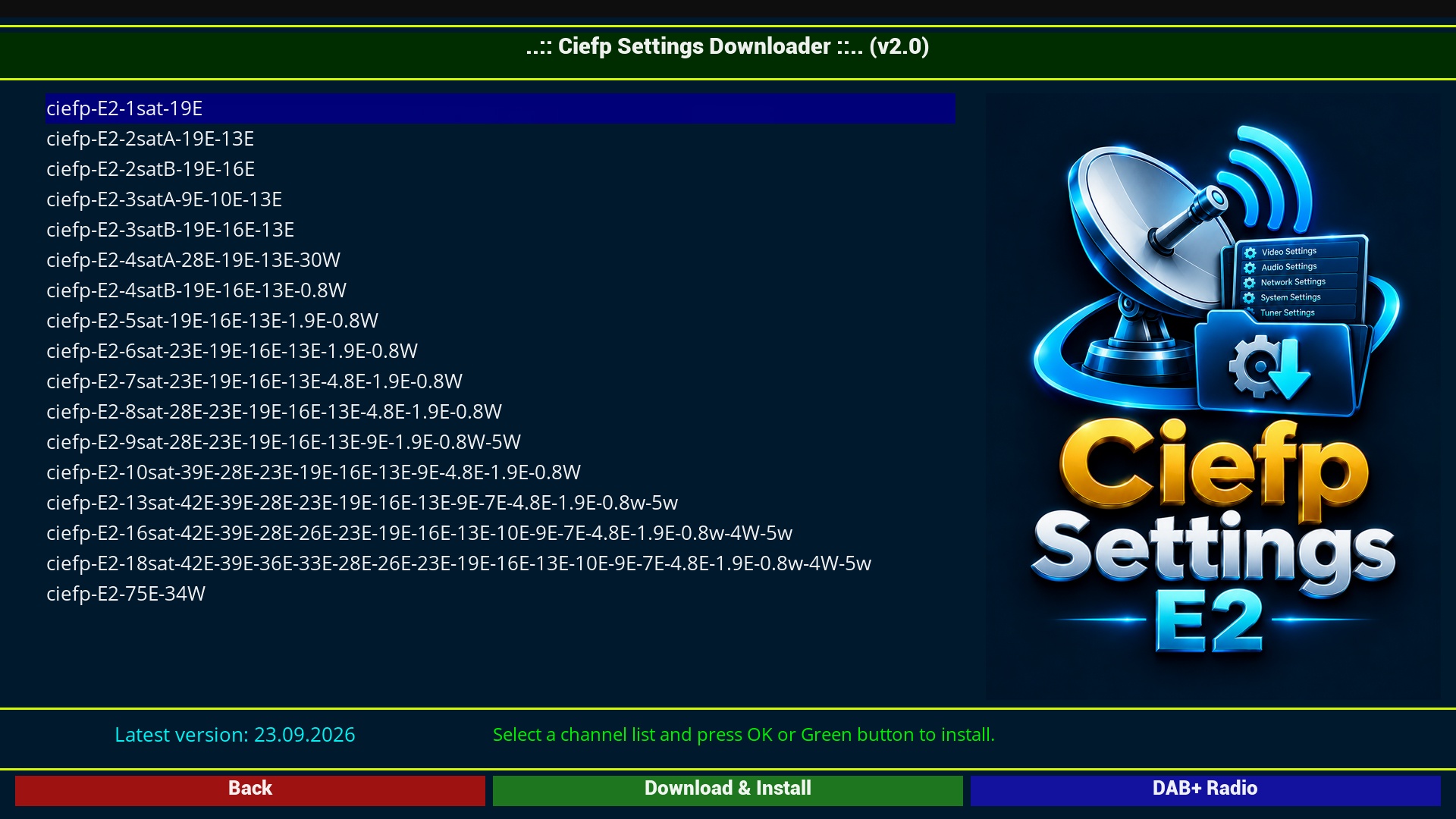This screenshot has height=819, width=1456.
Task: Select ciefp-E2-3satB-19E-16E-13E list
Action: 500,230
